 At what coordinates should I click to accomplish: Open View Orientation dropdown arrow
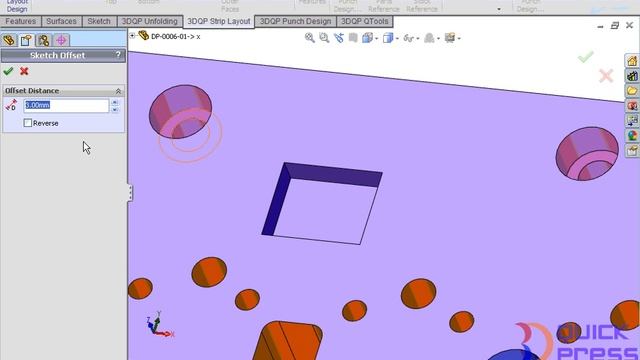click(376, 39)
